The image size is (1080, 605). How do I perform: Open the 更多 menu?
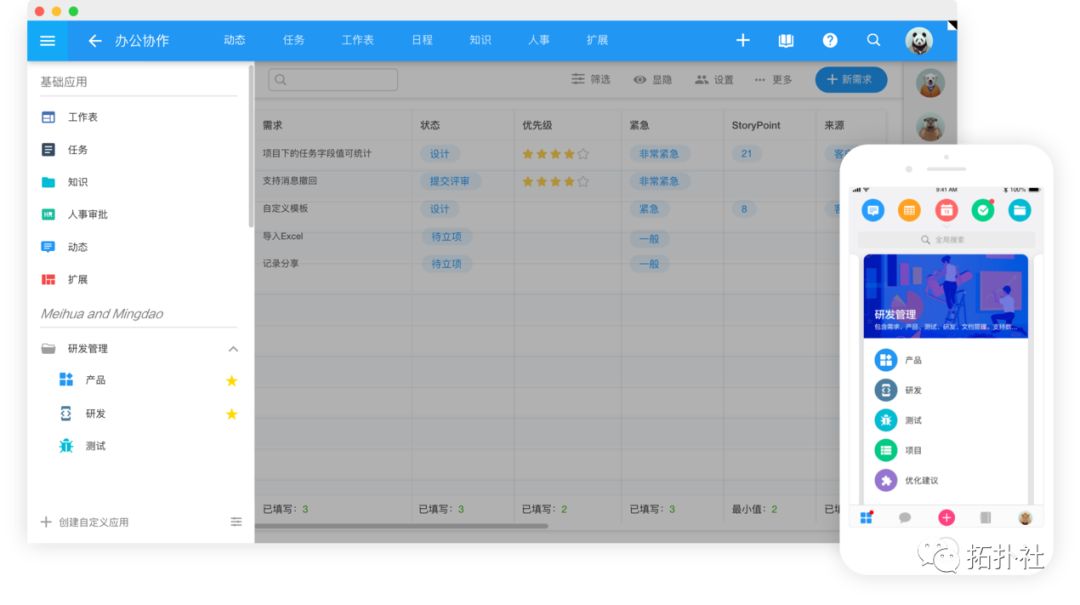coord(773,80)
